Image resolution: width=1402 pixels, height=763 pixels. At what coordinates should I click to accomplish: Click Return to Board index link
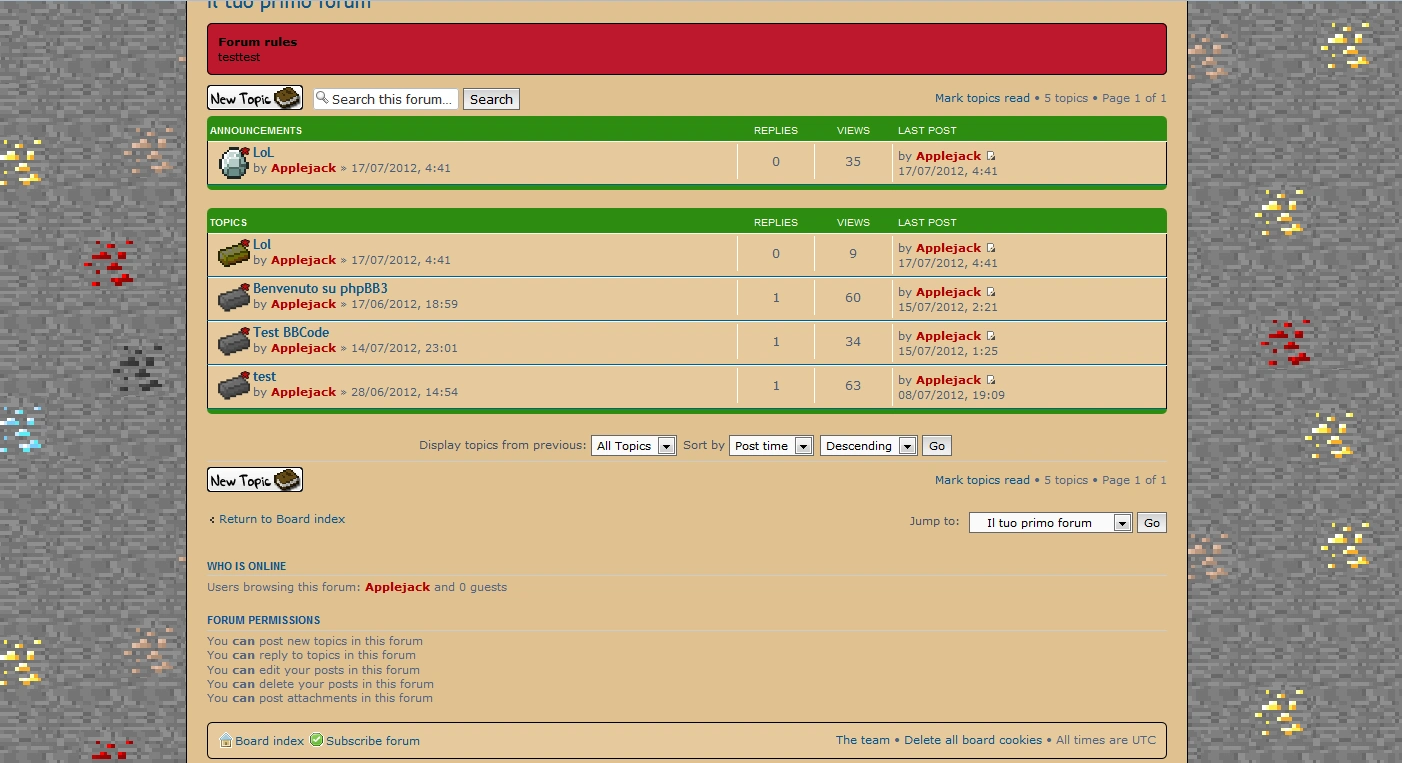[282, 519]
